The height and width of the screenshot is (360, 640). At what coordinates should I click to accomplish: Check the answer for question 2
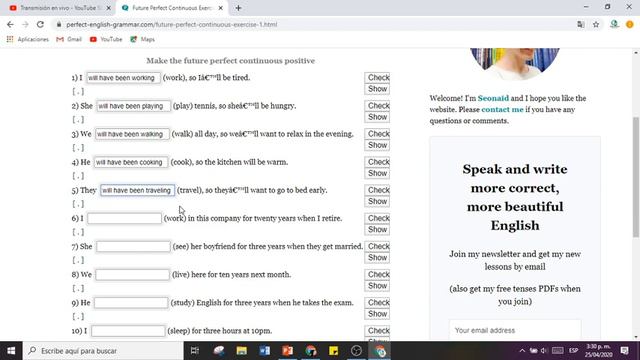point(377,106)
